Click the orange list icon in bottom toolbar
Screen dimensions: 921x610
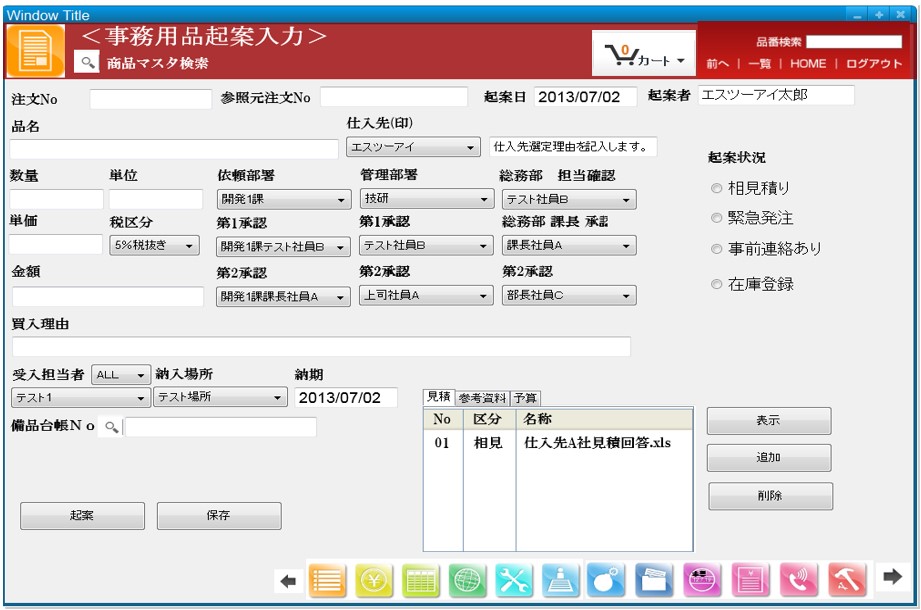pos(325,581)
